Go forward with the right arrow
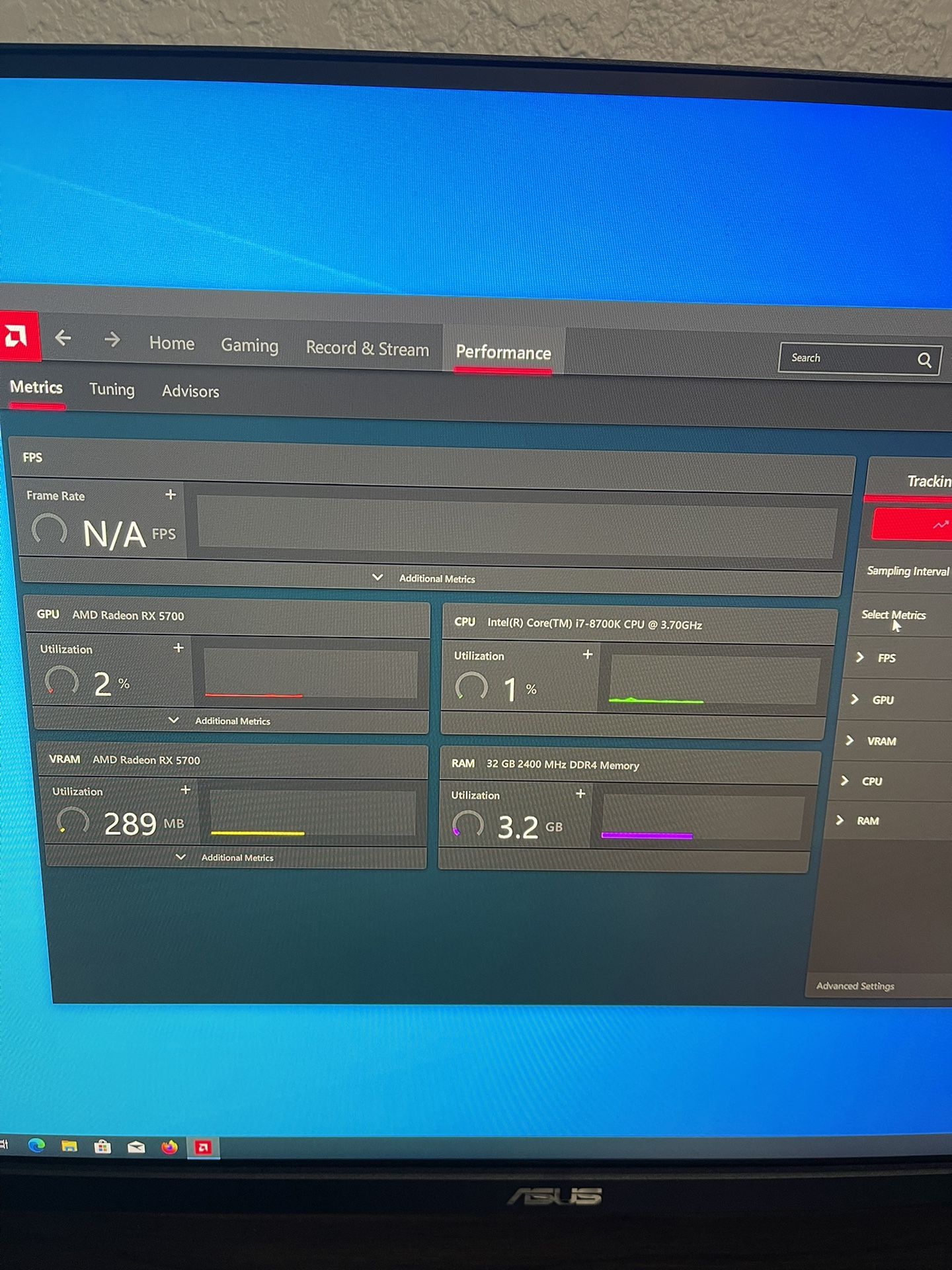 112,339
